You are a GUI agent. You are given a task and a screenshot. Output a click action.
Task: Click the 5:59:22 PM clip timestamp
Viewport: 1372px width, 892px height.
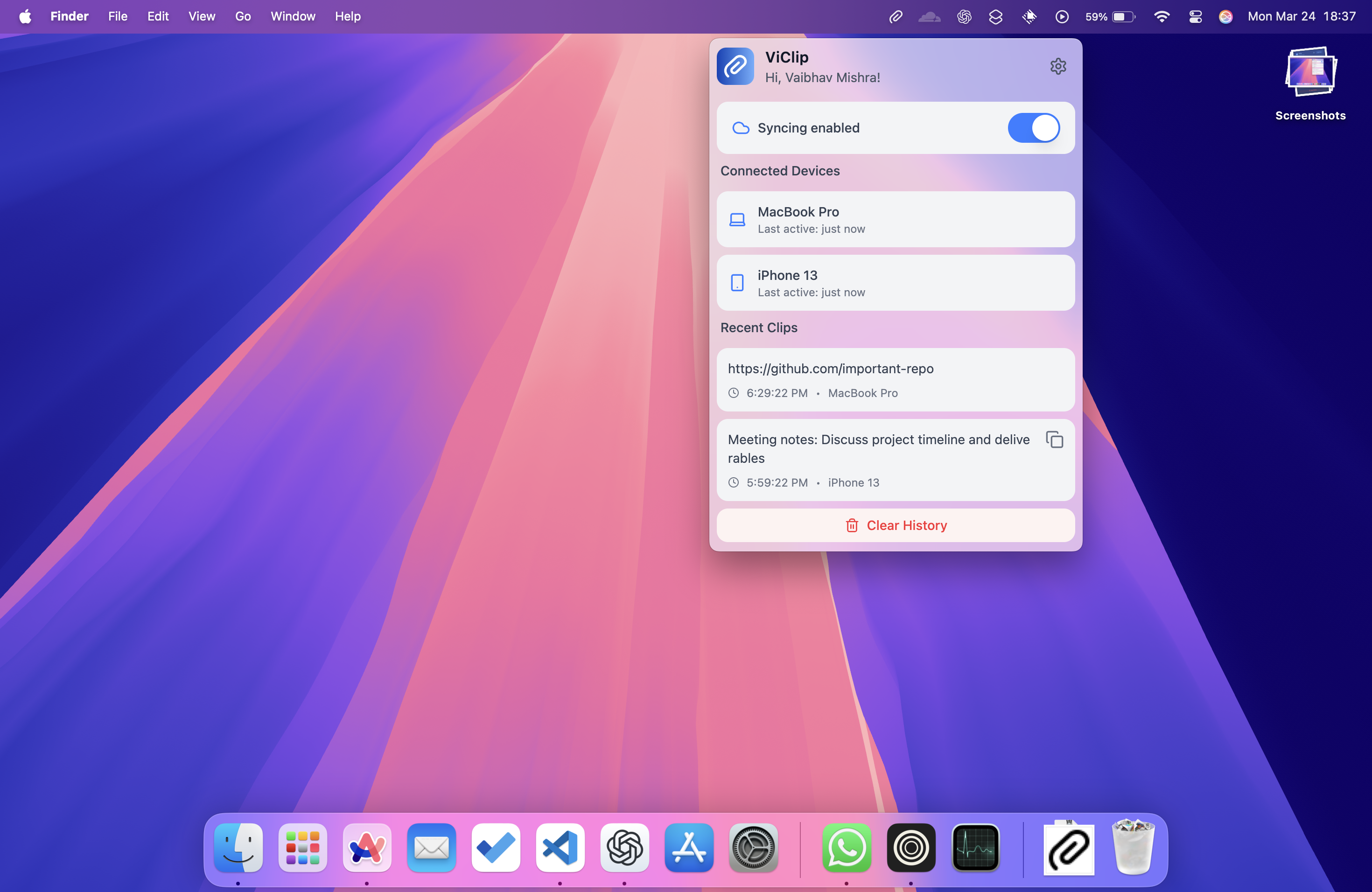[x=777, y=483]
